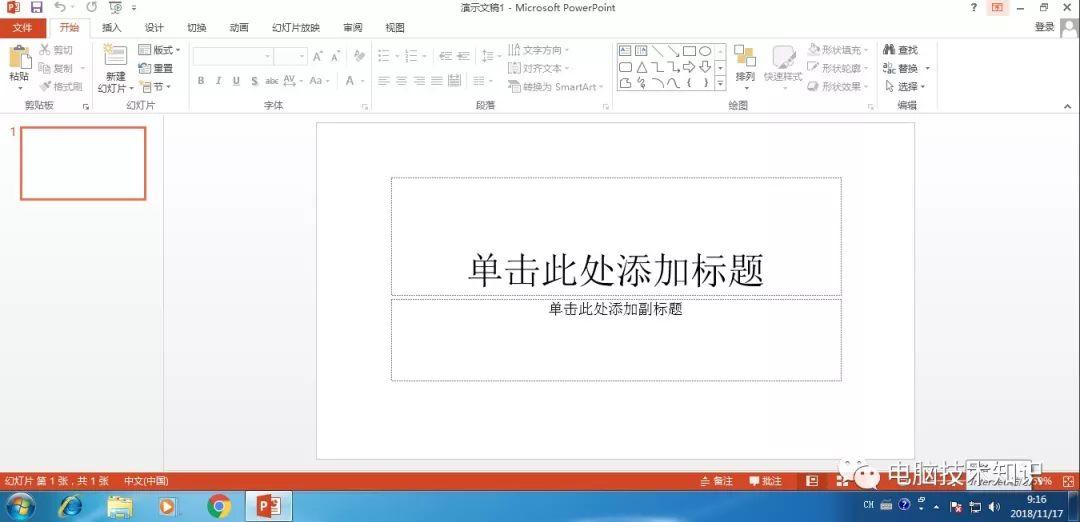Click the Increase Font Size icon

tap(318, 56)
